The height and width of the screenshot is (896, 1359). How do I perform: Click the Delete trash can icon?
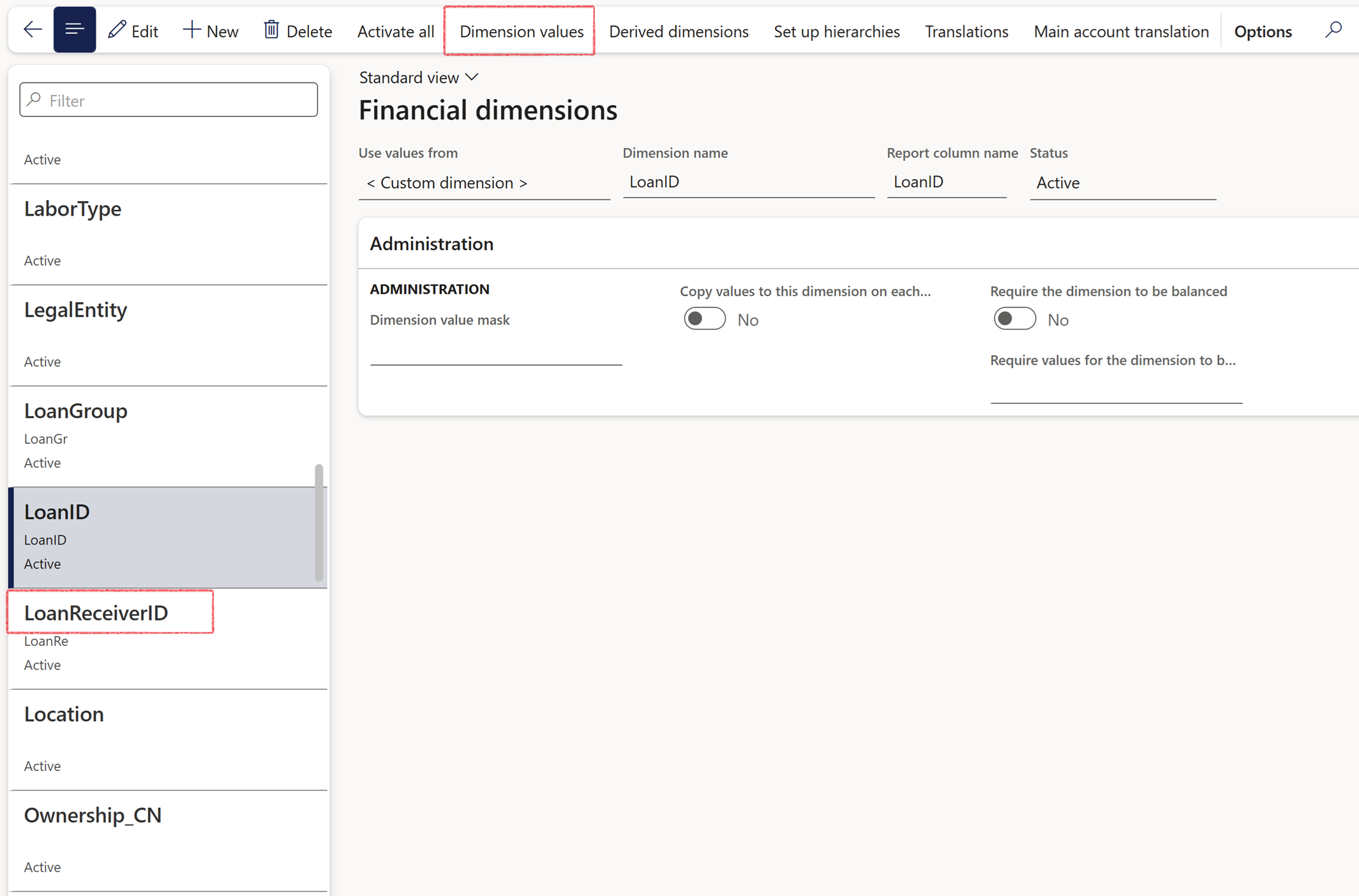click(271, 29)
